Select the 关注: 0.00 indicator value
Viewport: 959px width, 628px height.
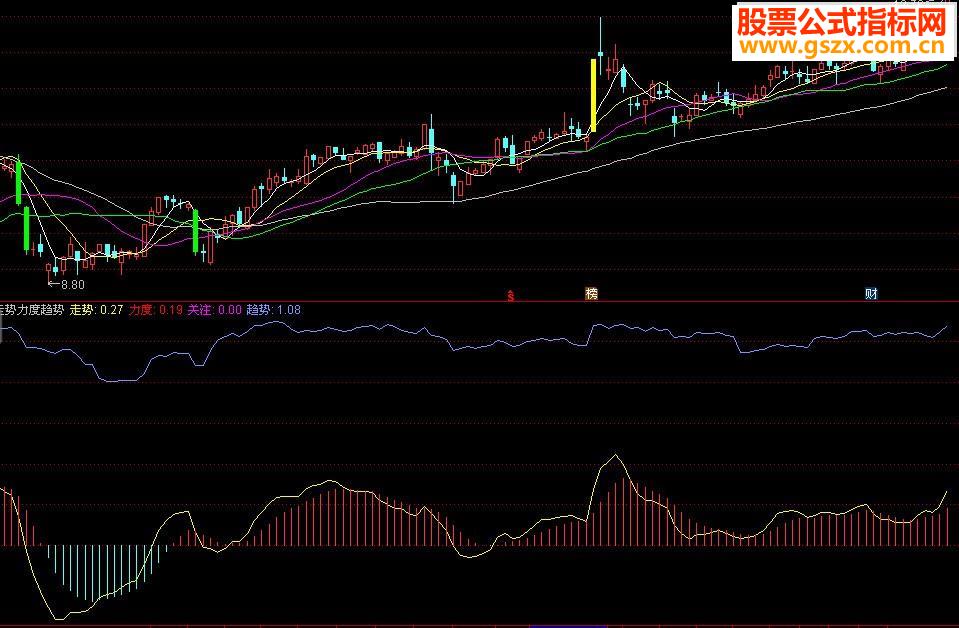(x=214, y=309)
